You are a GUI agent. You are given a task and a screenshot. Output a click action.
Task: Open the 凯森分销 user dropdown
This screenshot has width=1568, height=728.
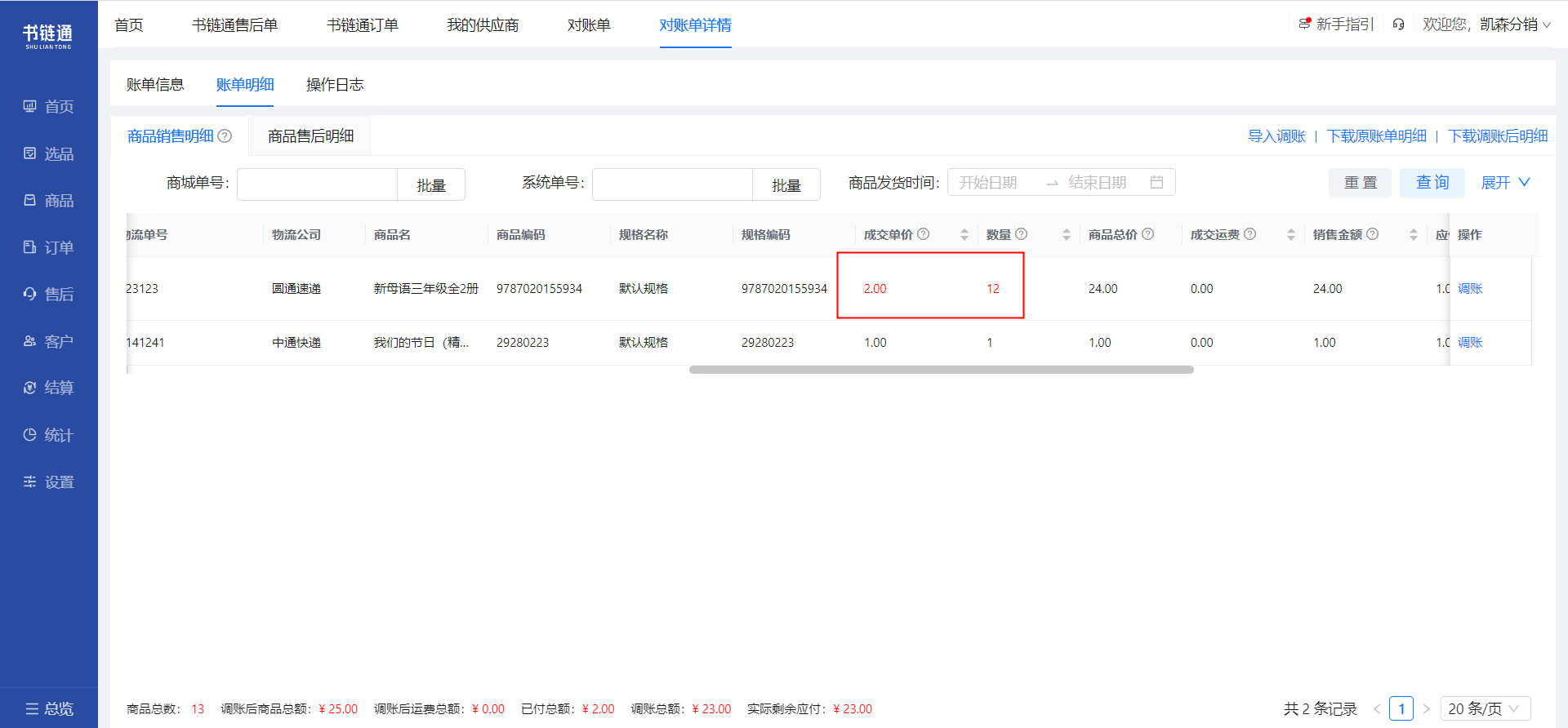tap(1515, 24)
